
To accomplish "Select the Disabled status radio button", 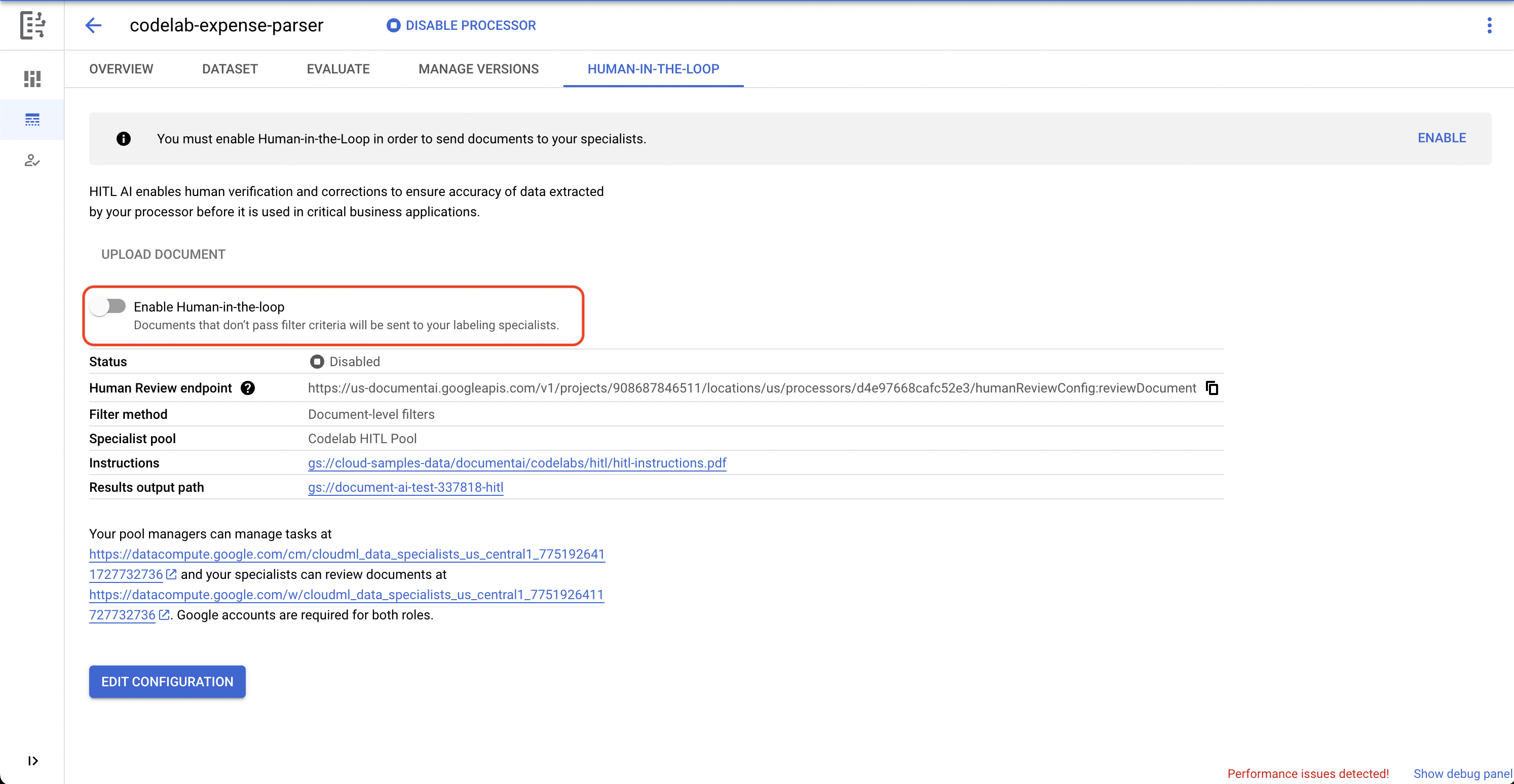I will (317, 361).
